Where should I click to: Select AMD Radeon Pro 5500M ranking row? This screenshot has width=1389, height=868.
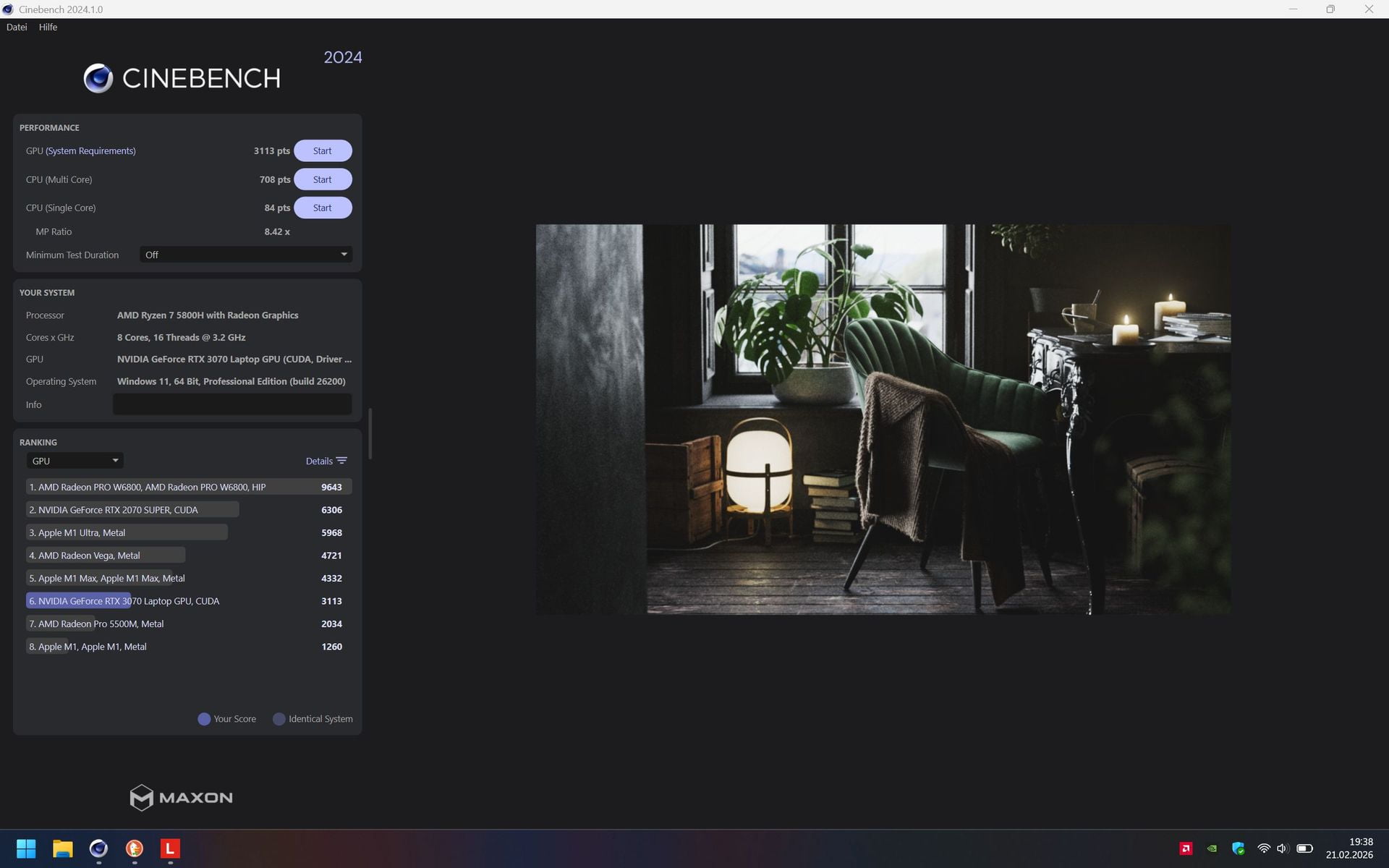[x=189, y=624]
